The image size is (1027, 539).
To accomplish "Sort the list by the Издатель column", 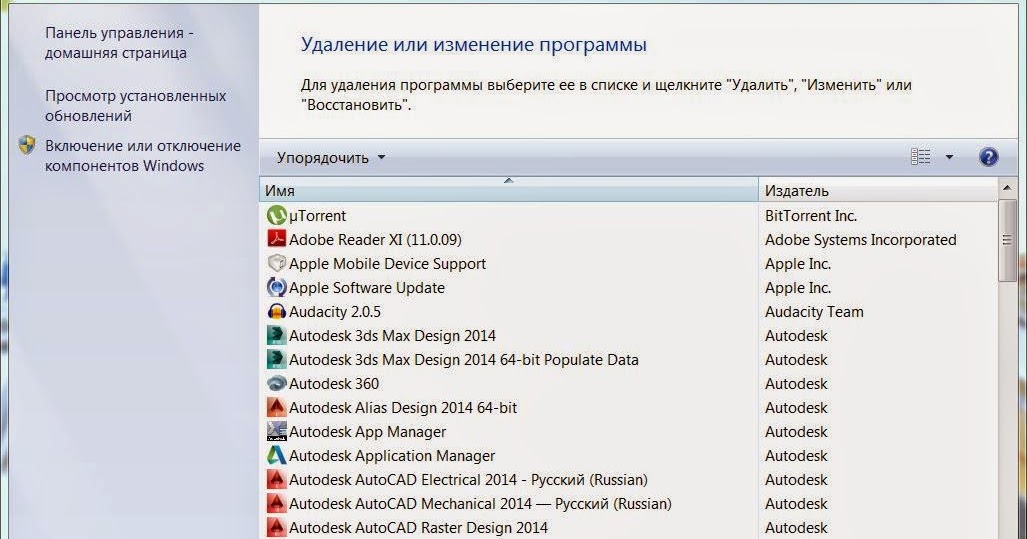I will point(878,191).
